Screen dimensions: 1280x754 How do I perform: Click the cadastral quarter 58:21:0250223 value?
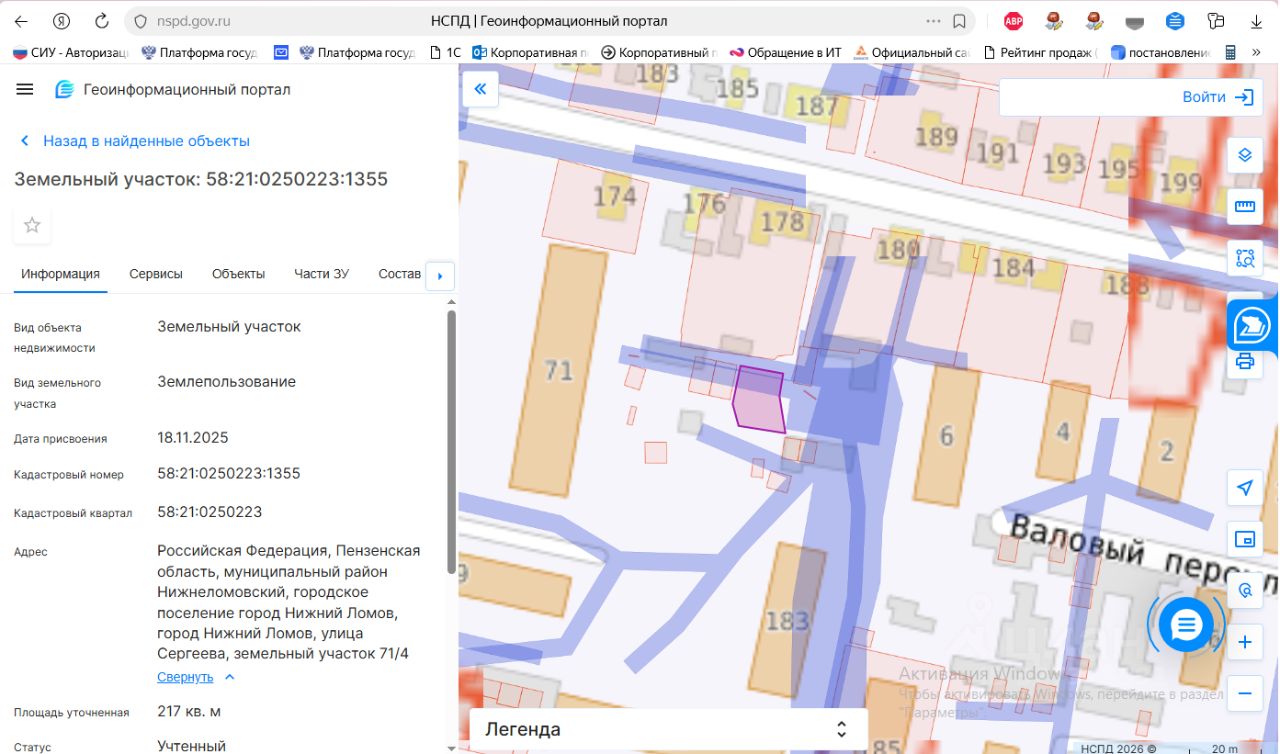tap(210, 512)
